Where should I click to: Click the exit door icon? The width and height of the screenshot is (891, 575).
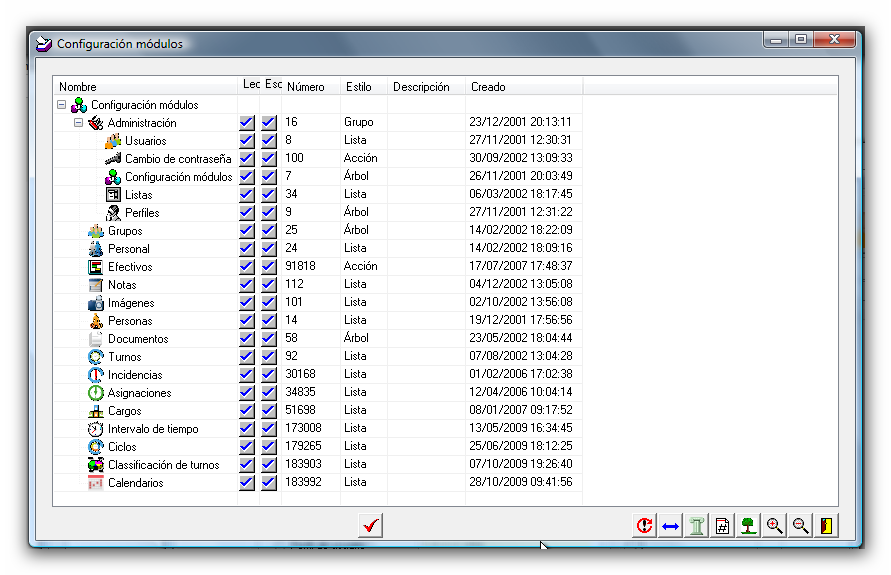point(826,525)
